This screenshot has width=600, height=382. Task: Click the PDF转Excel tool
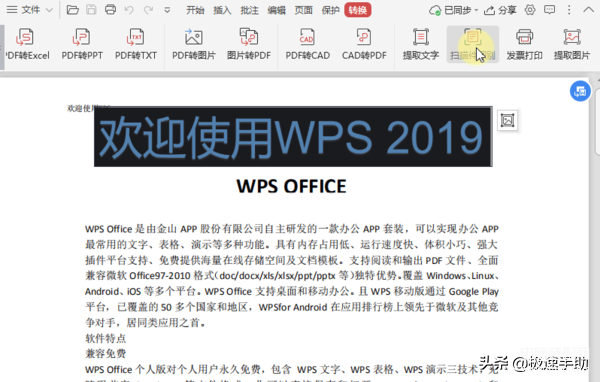pyautogui.click(x=27, y=44)
